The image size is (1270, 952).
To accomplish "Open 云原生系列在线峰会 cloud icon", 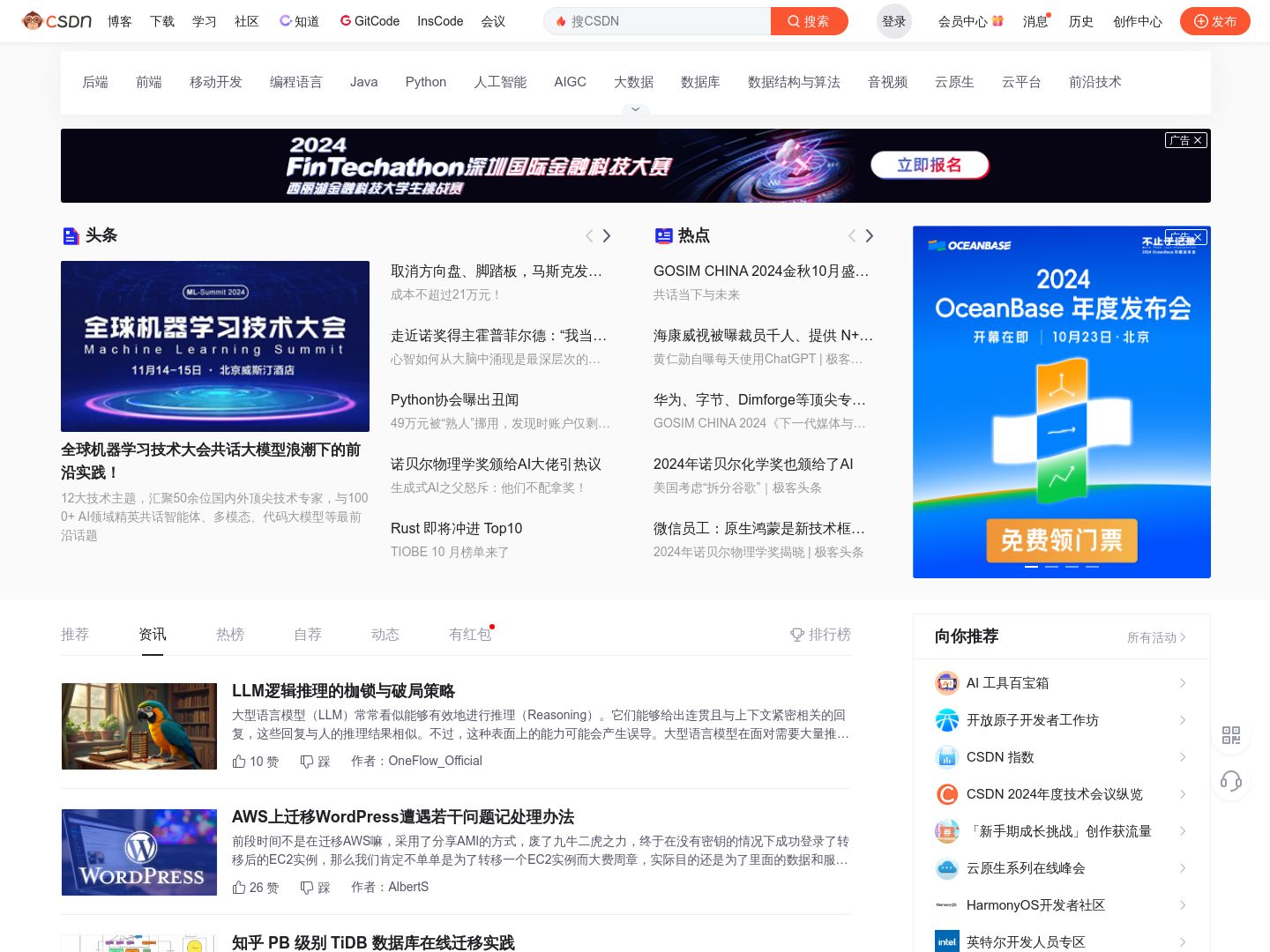I will tap(946, 868).
